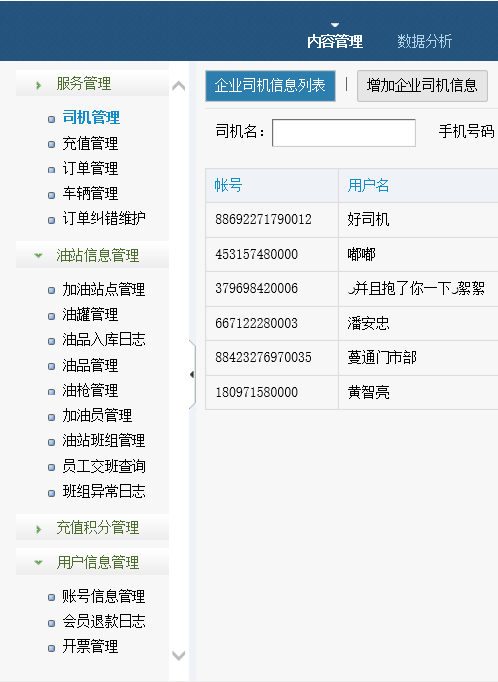Click the bullet icon beside 开票管理
This screenshot has width=498, height=682.
pyautogui.click(x=51, y=648)
